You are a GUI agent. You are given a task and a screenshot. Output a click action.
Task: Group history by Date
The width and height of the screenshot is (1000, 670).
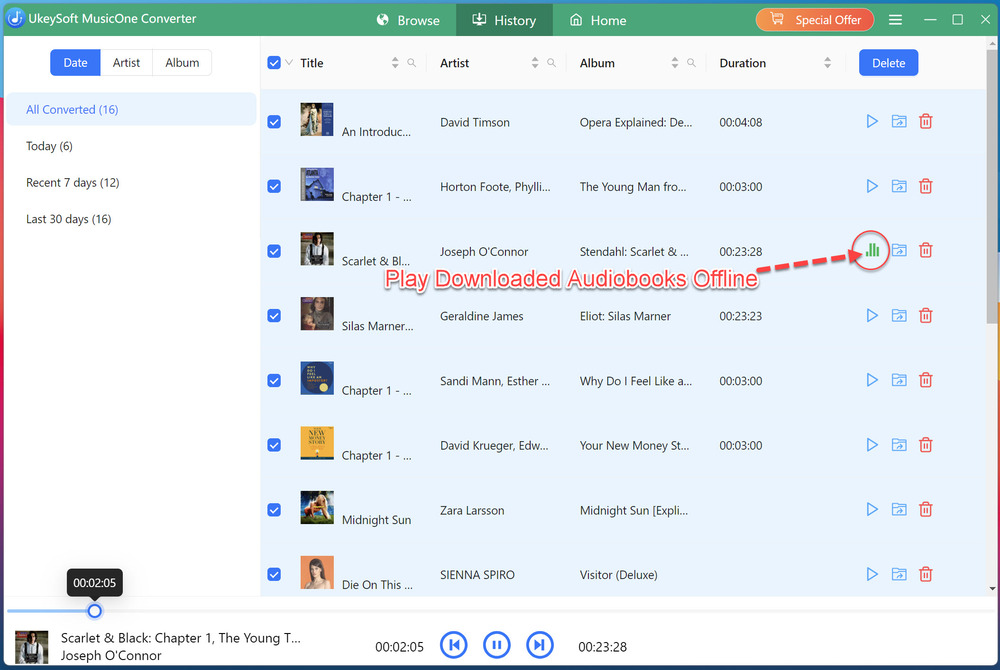pos(75,62)
